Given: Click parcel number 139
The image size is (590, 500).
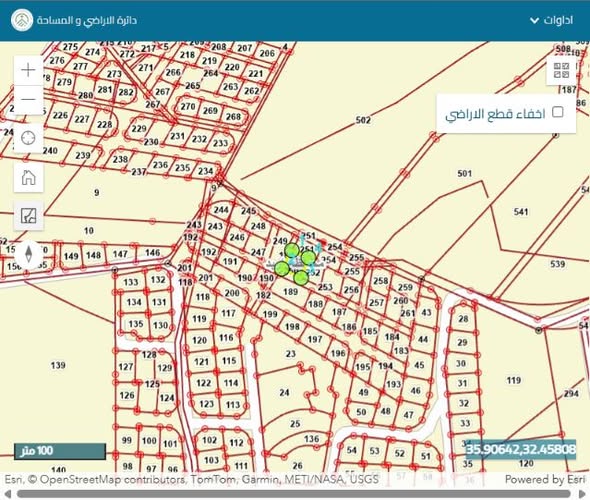Looking at the screenshot, I should pos(58,365).
